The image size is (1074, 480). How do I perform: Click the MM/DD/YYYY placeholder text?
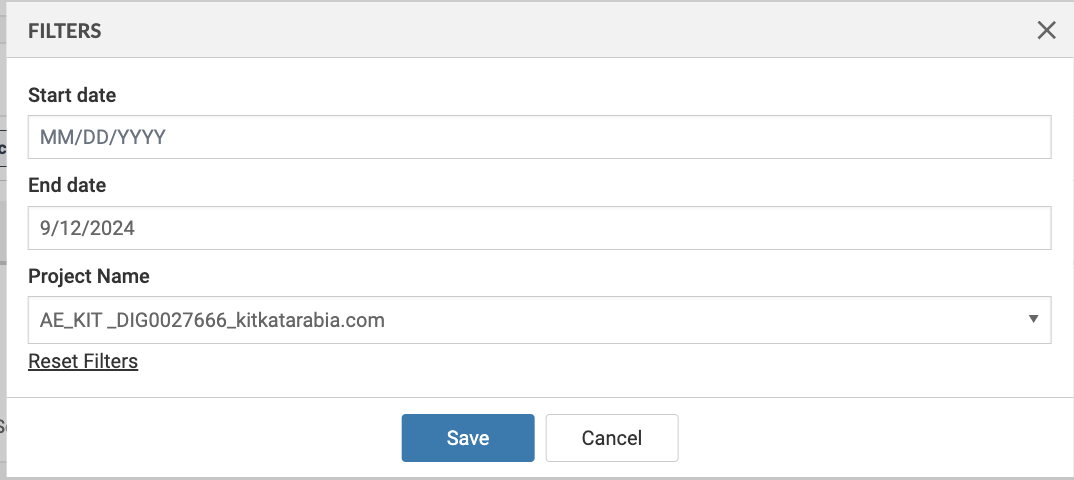(102, 138)
